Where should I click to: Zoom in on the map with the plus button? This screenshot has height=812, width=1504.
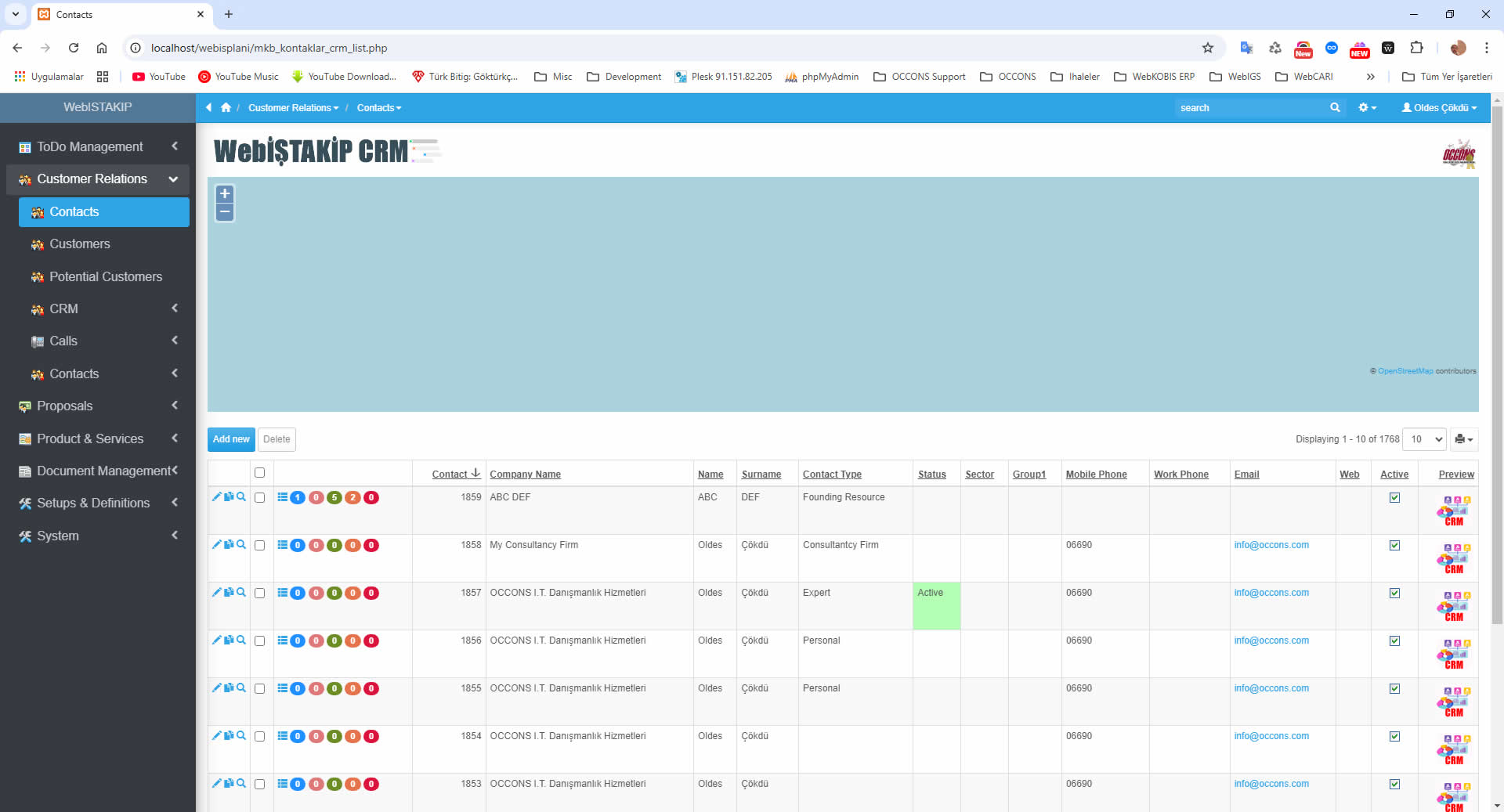pyautogui.click(x=225, y=194)
